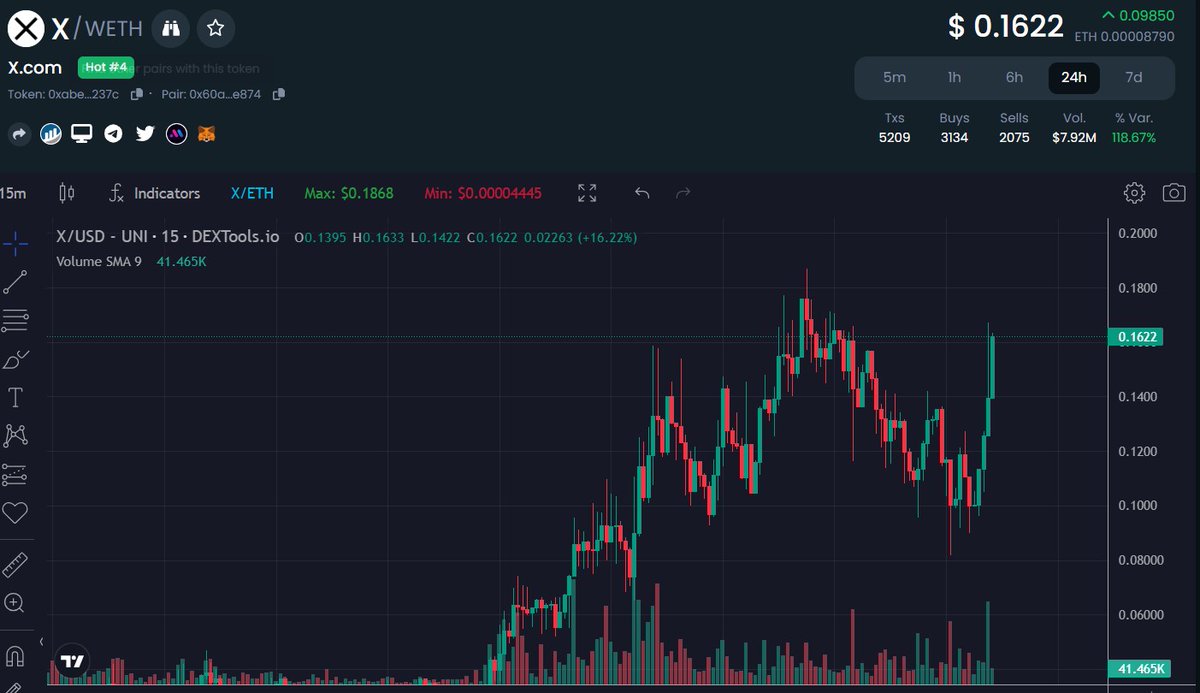Open MetaMask via the fox icon
The width and height of the screenshot is (1200, 693).
click(205, 133)
